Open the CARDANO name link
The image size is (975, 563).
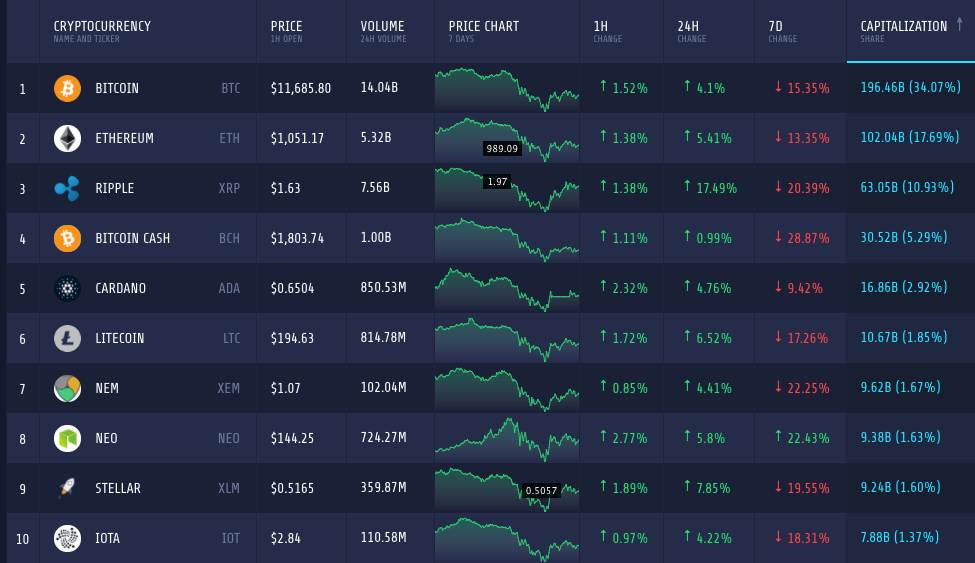click(x=121, y=288)
